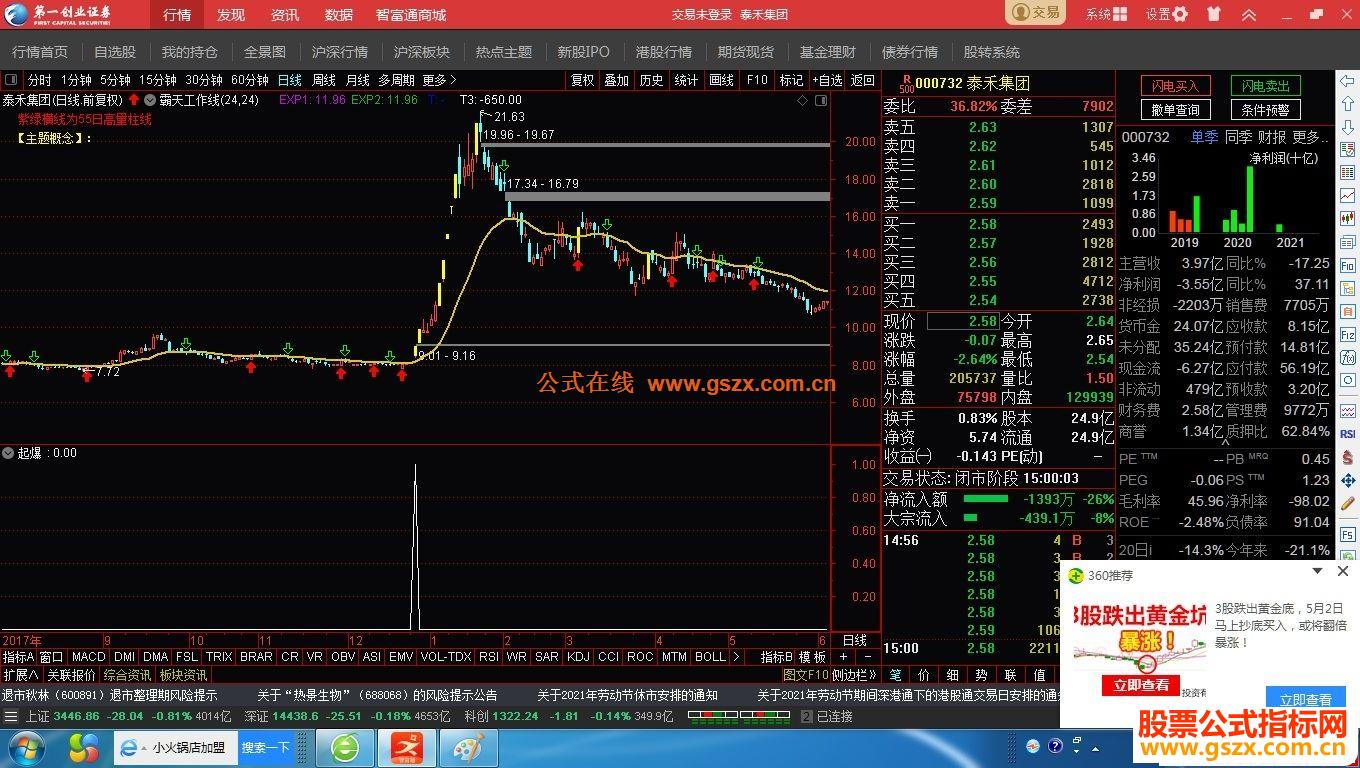This screenshot has height=768, width=1360.
Task: Select 多周期 view
Action: 396,80
